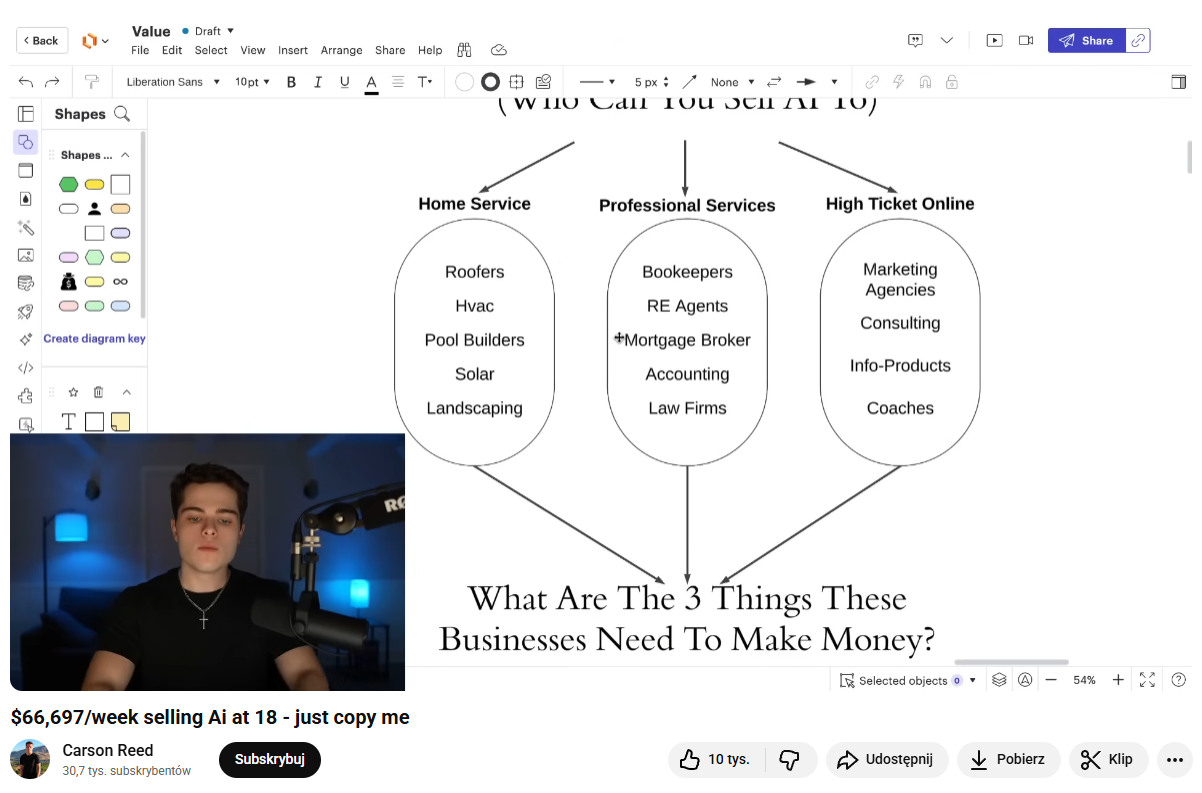Open the Insert menu
1202x793 pixels.
tap(293, 50)
